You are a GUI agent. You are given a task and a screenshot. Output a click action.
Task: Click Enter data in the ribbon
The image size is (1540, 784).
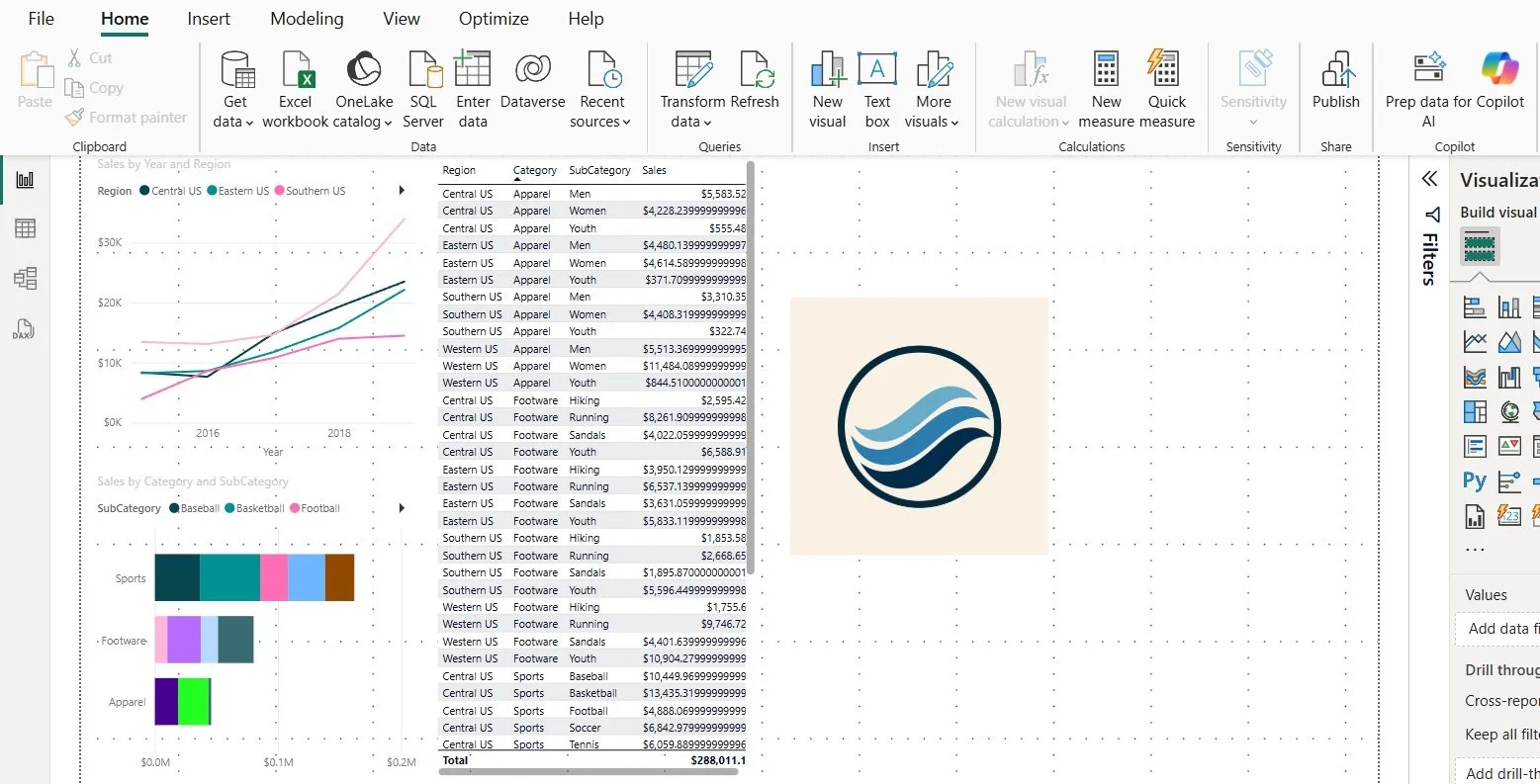pyautogui.click(x=473, y=90)
